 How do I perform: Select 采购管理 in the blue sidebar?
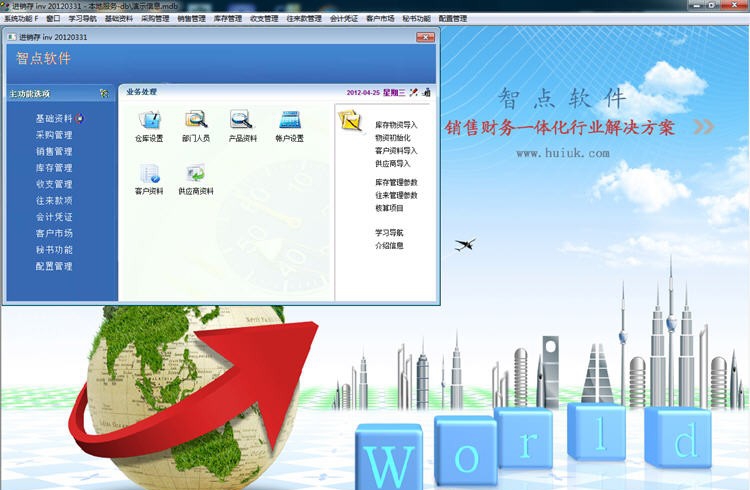pos(54,135)
